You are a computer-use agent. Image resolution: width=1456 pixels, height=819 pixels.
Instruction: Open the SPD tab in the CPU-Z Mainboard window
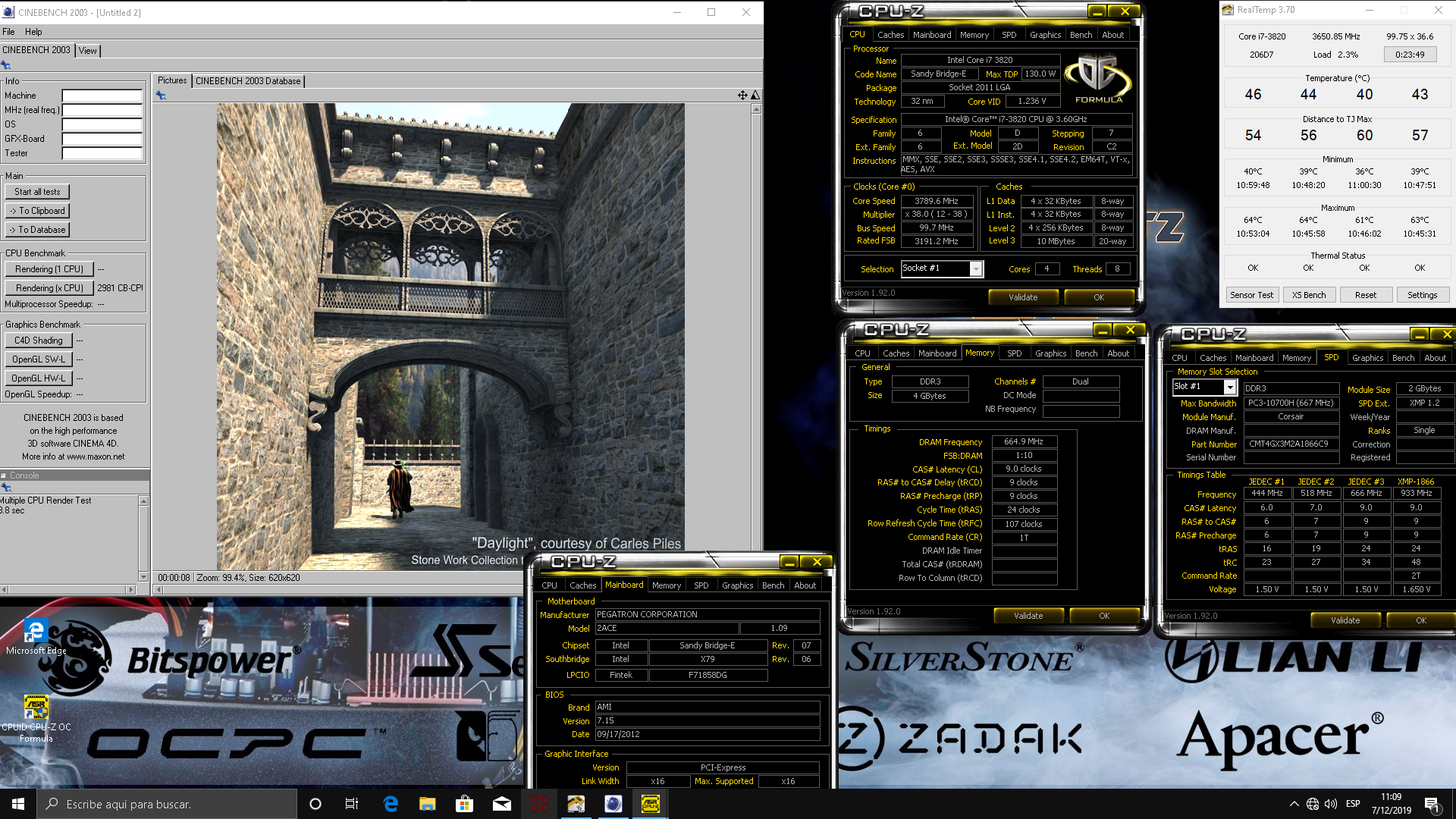point(701,585)
